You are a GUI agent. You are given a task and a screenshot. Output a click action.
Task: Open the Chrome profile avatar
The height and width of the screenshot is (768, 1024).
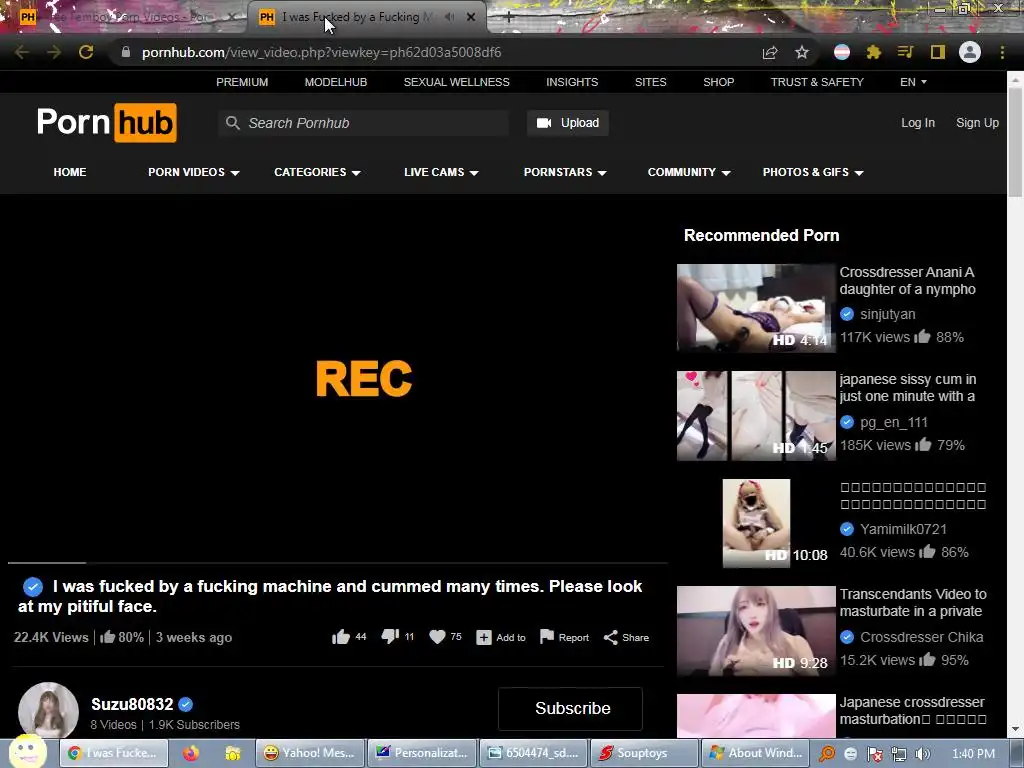click(x=970, y=52)
